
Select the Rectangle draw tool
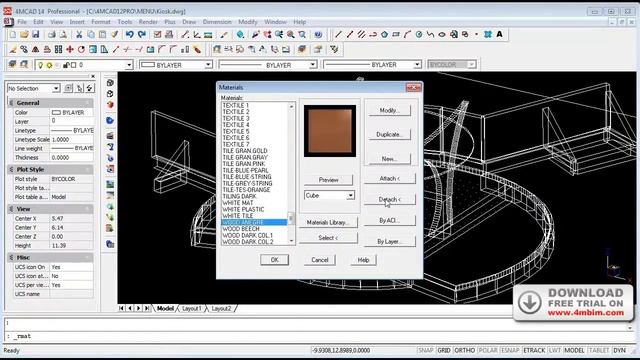tap(396, 35)
